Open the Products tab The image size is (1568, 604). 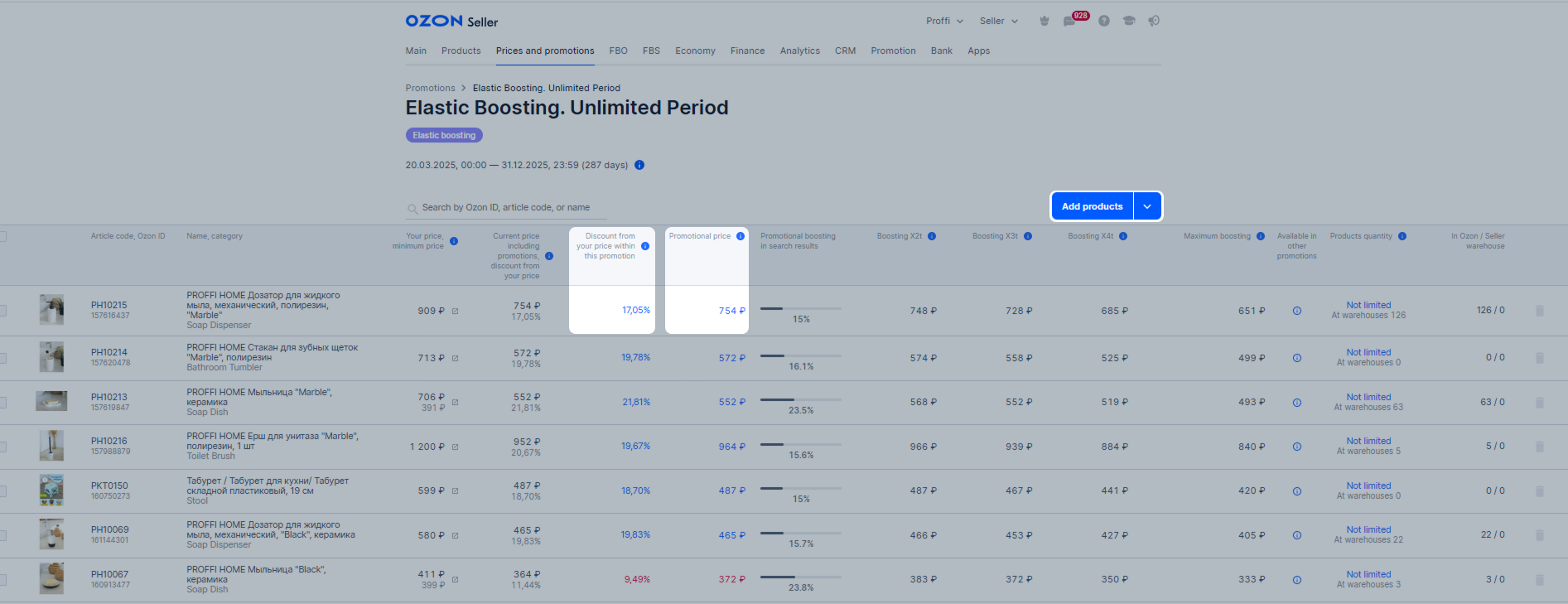461,51
